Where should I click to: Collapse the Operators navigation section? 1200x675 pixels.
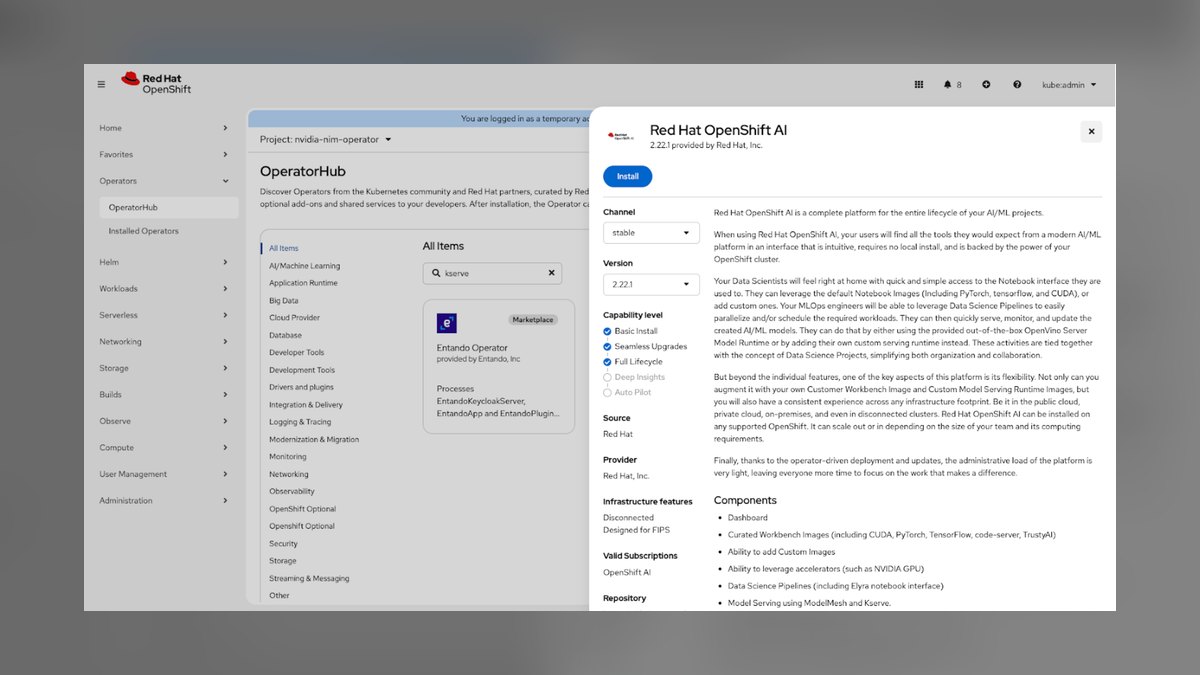click(164, 181)
